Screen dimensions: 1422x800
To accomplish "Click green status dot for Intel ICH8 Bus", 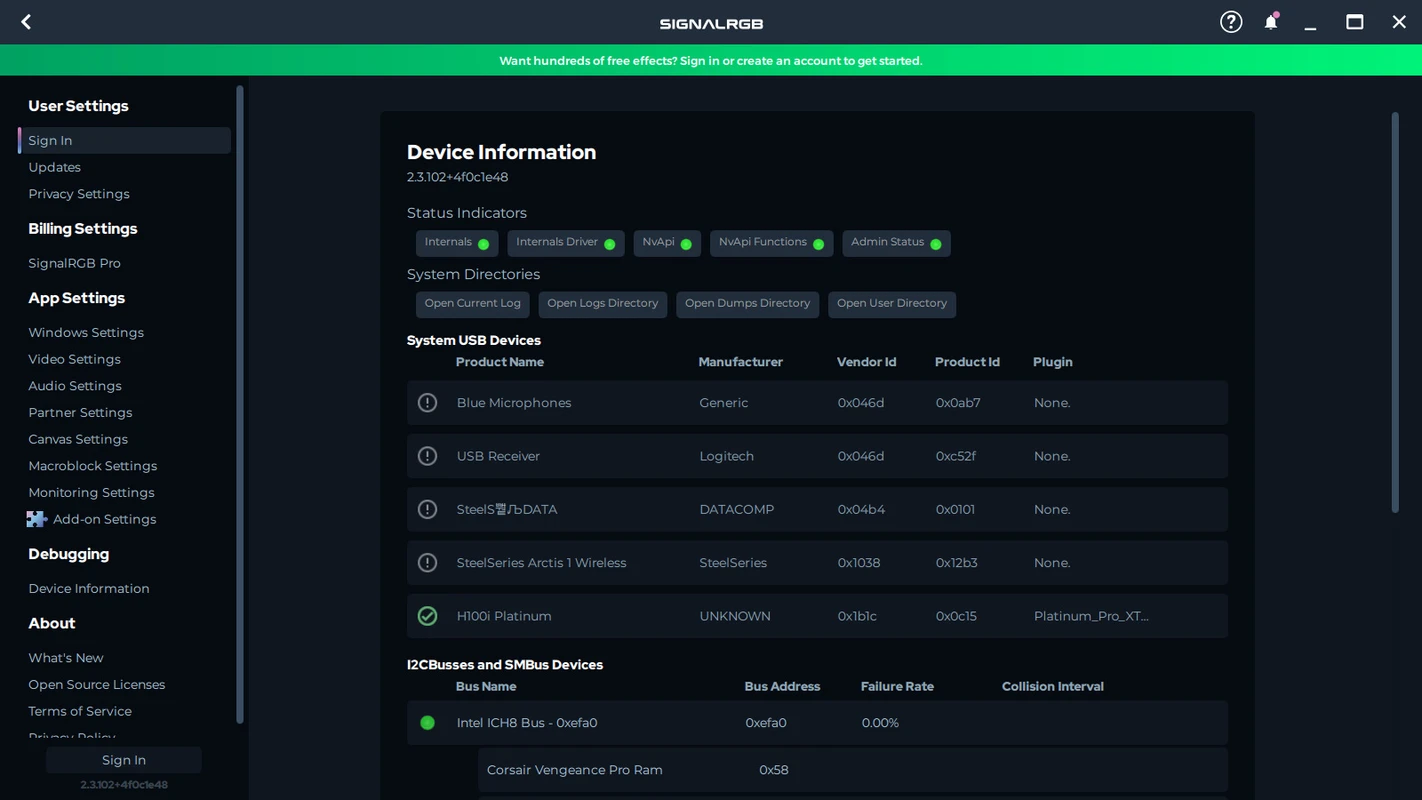I will (427, 723).
